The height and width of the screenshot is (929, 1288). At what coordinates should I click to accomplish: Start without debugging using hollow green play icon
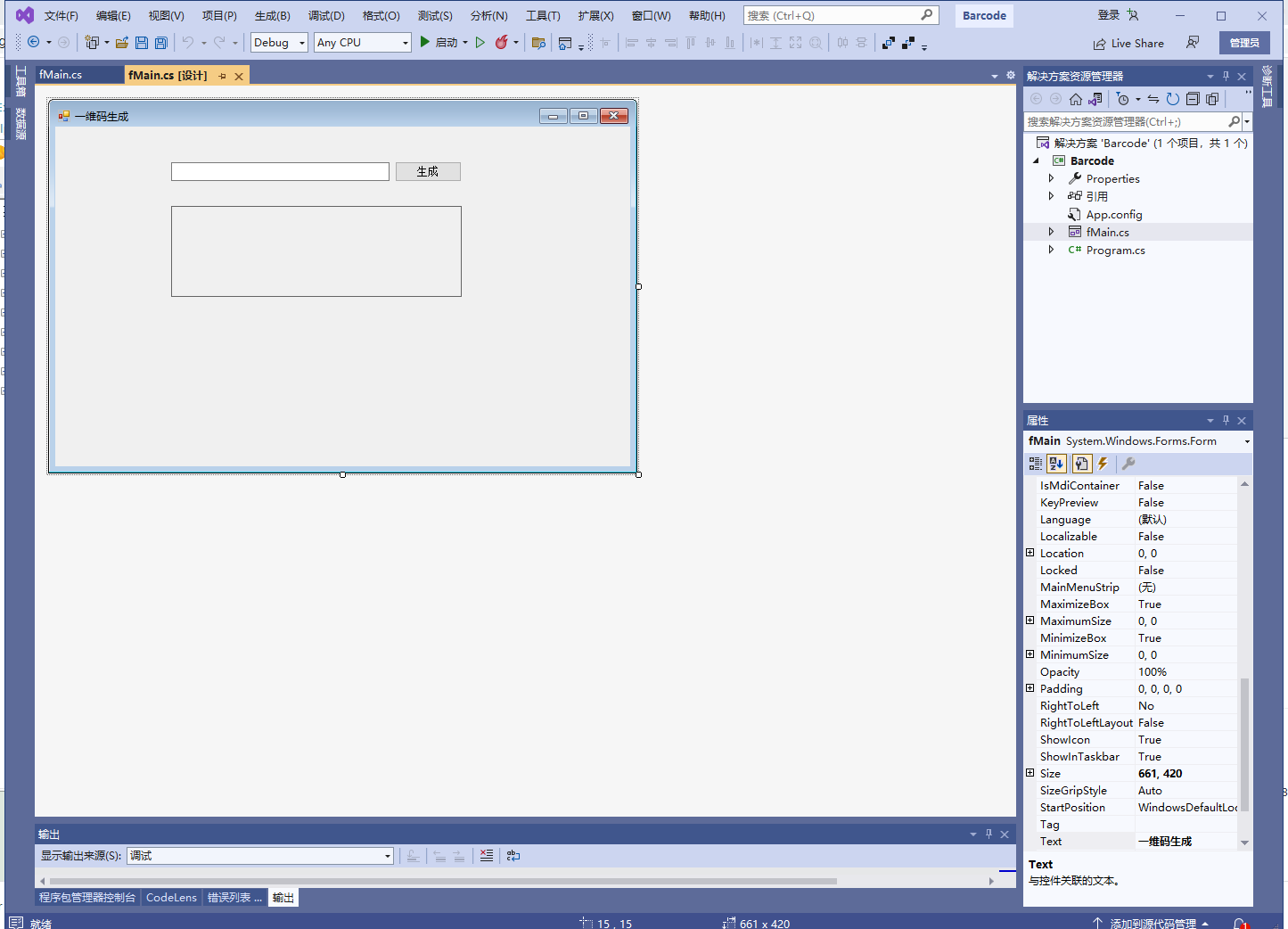[480, 43]
